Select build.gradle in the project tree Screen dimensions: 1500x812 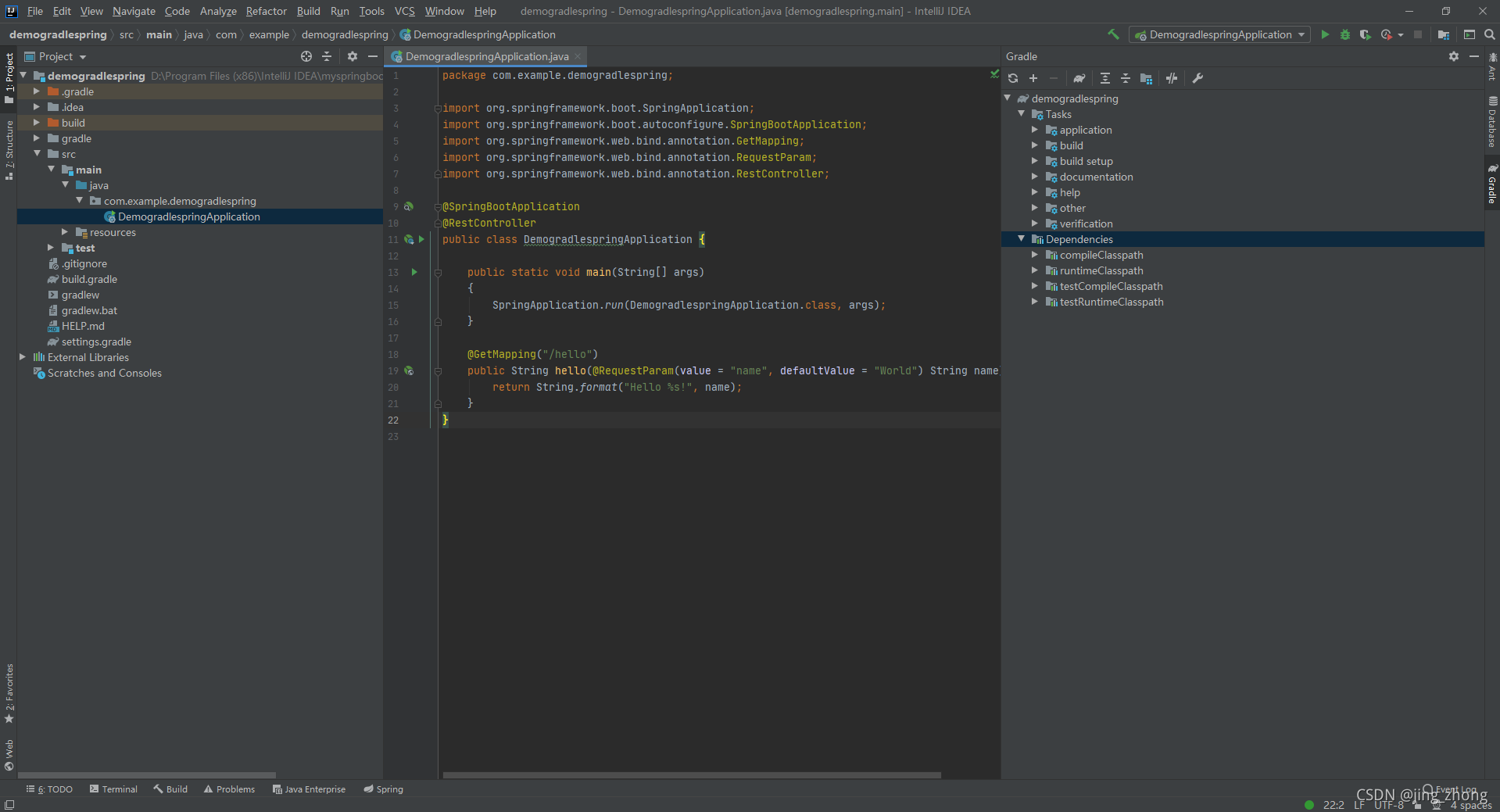point(89,279)
